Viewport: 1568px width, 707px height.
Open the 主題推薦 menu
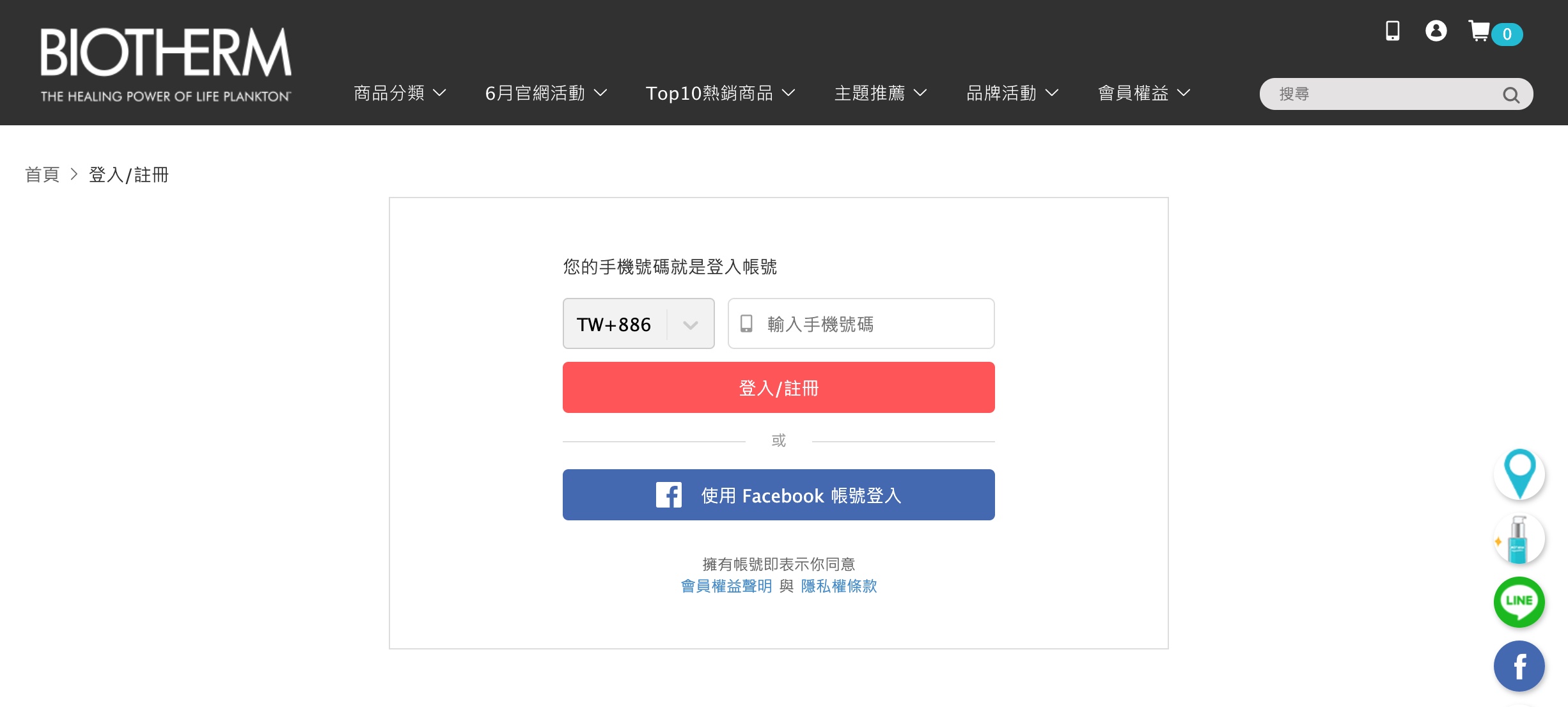880,93
